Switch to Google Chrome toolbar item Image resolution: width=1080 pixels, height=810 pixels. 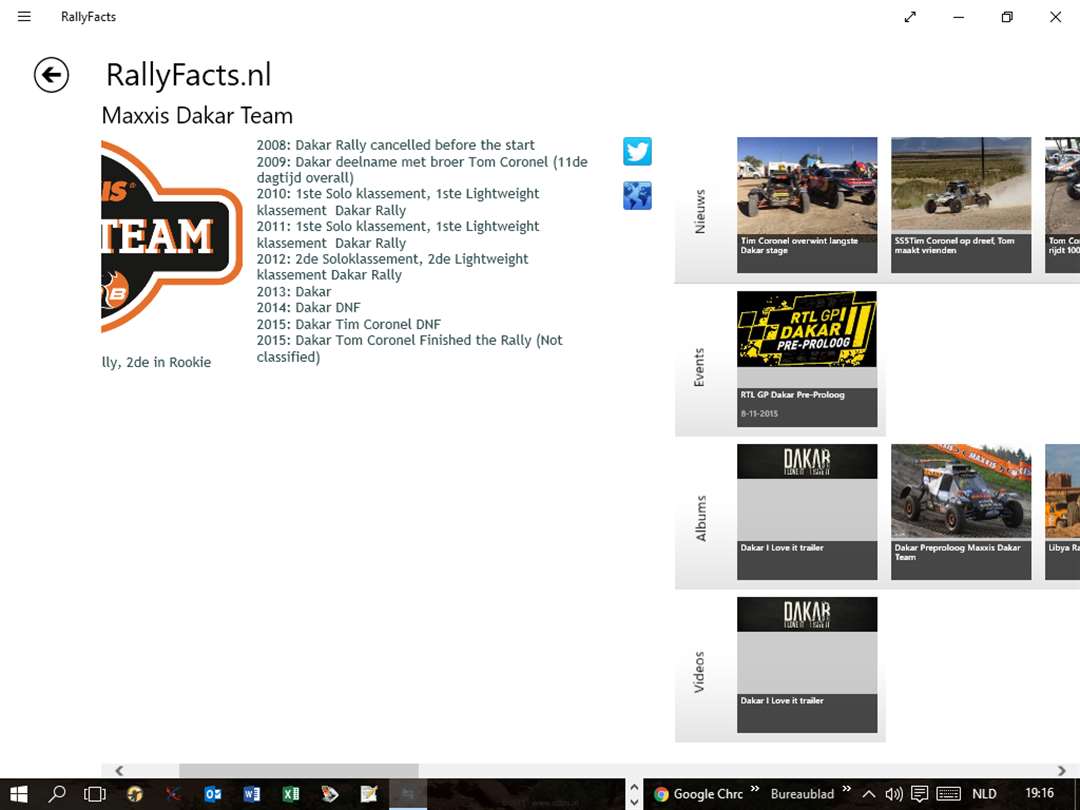pyautogui.click(x=698, y=794)
